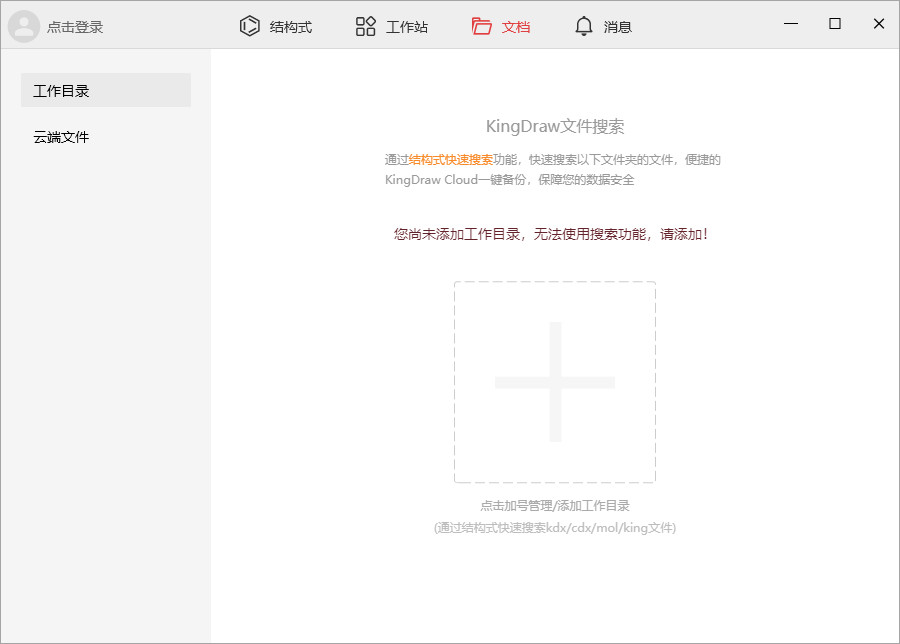Select 云端文件 in the sidebar
Viewport: 900px width, 644px height.
[x=61, y=137]
